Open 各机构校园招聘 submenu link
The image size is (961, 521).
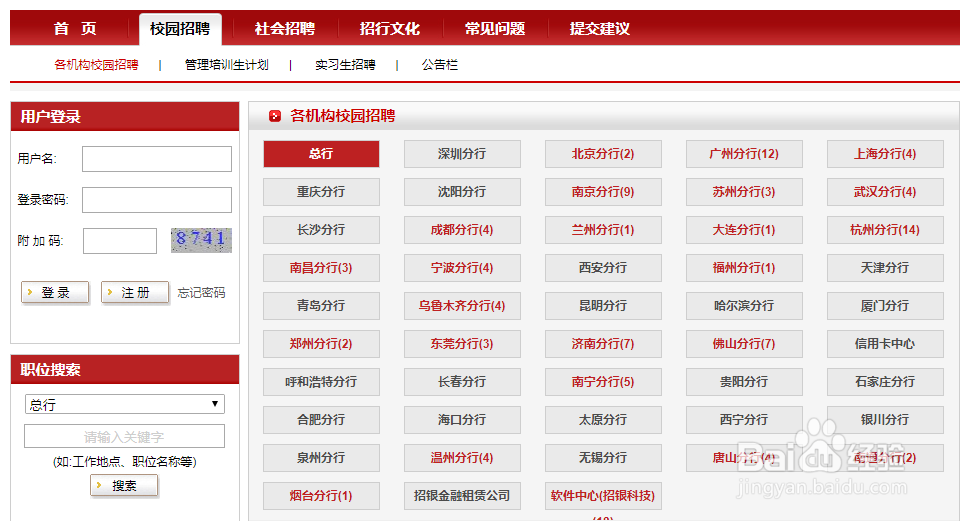96,65
